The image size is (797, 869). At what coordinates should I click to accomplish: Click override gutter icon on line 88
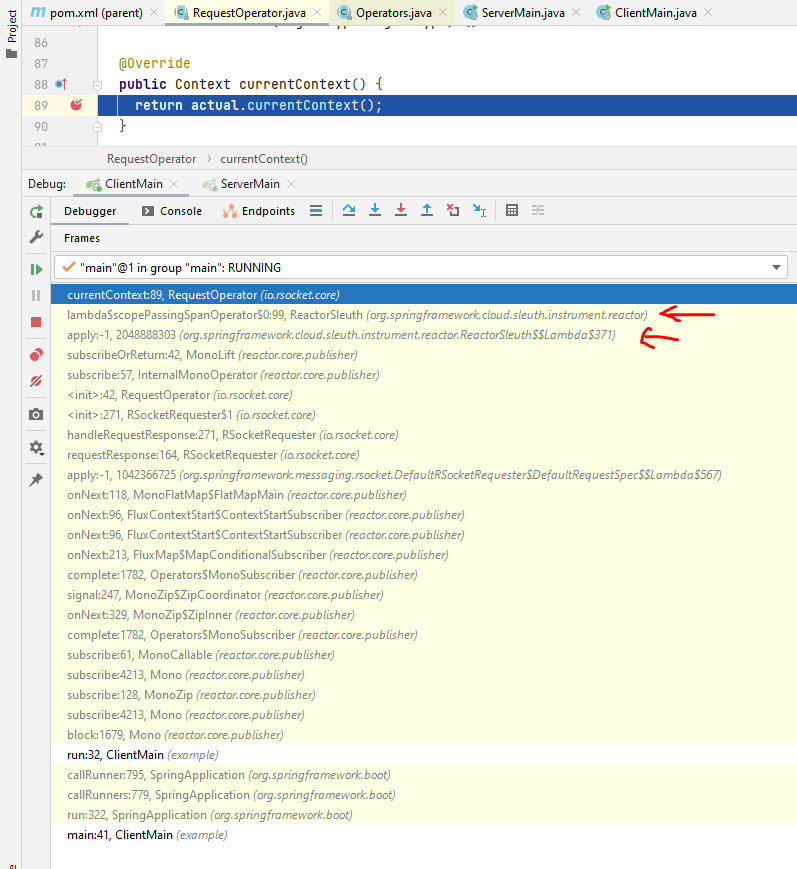point(61,84)
